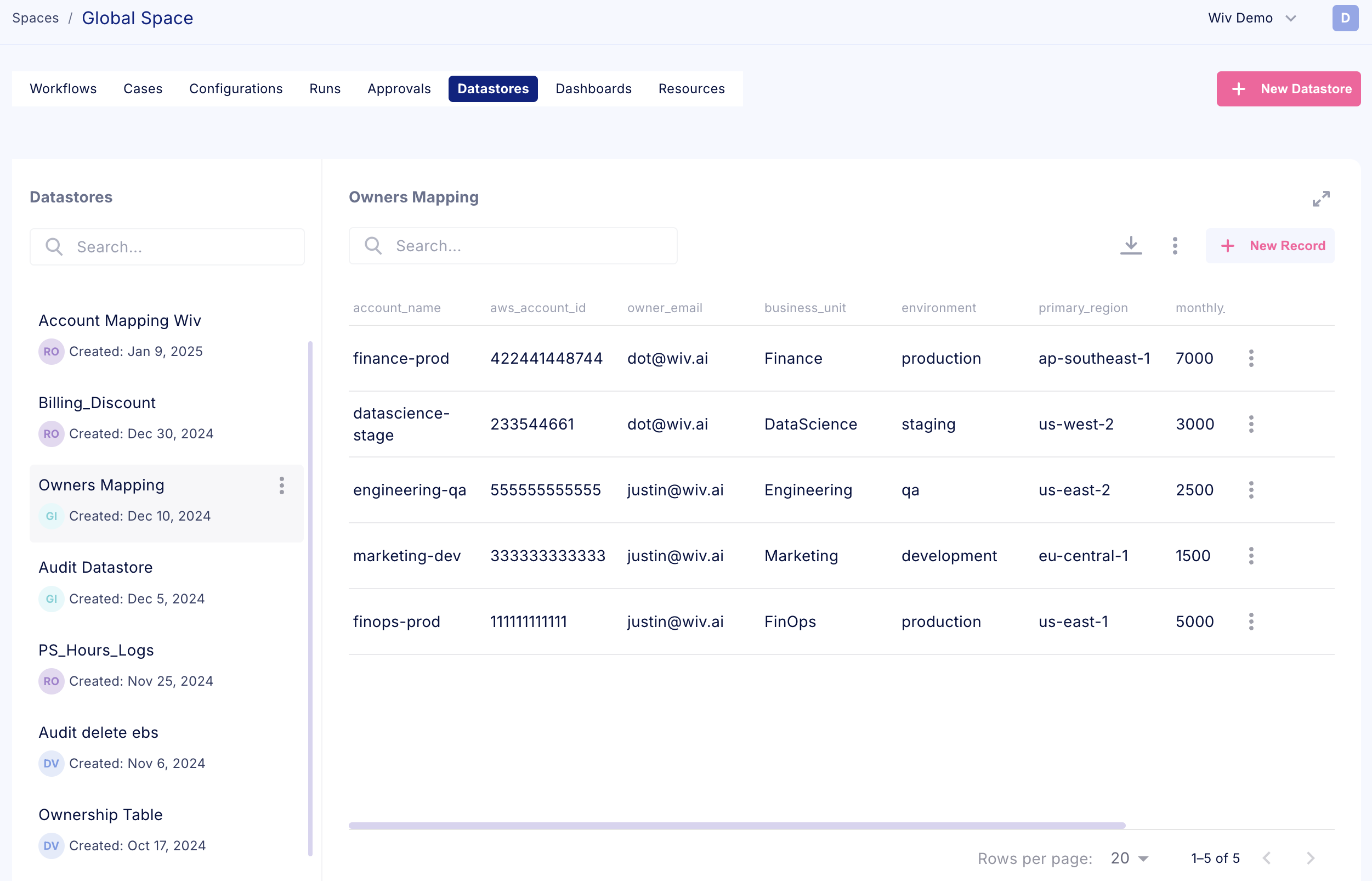Viewport: 1372px width, 881px height.
Task: Open the rows per page dropdown
Action: [1129, 858]
